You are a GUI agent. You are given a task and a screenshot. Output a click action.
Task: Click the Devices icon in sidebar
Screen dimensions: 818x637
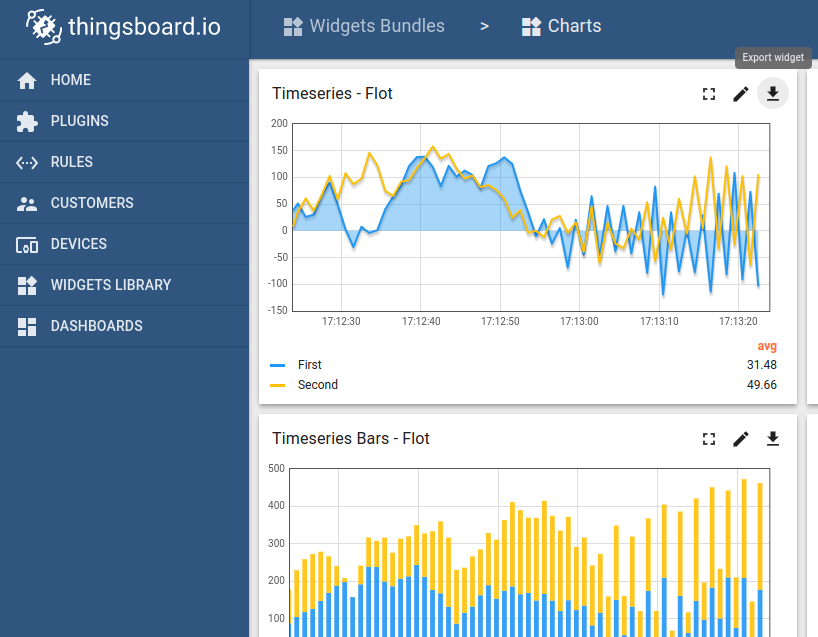coord(27,244)
